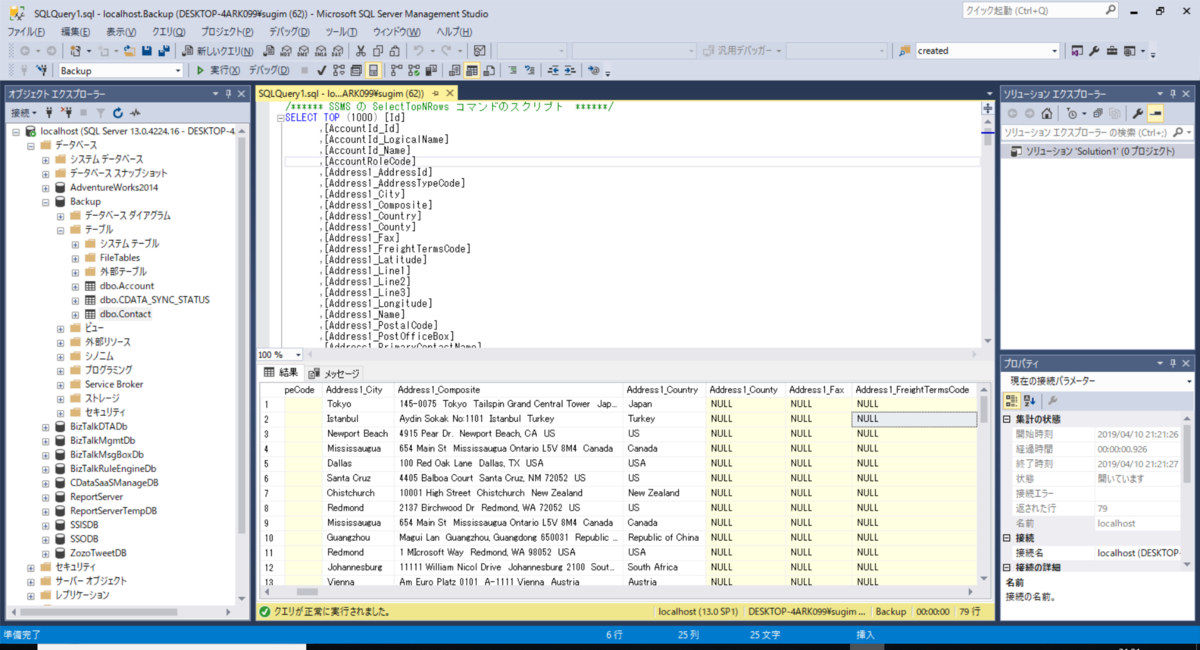
Task: Click Display Estimated Execution Plan icon
Action: (339, 71)
